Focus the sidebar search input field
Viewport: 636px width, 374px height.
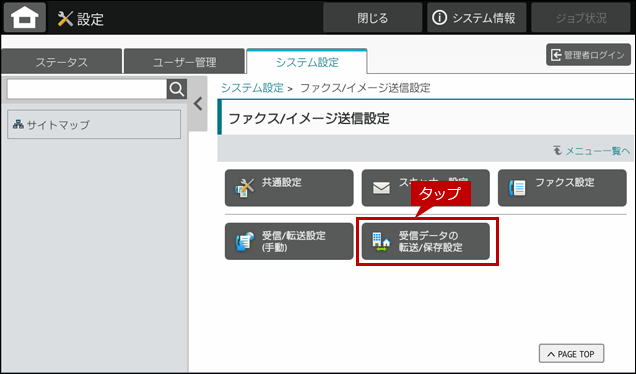click(87, 89)
